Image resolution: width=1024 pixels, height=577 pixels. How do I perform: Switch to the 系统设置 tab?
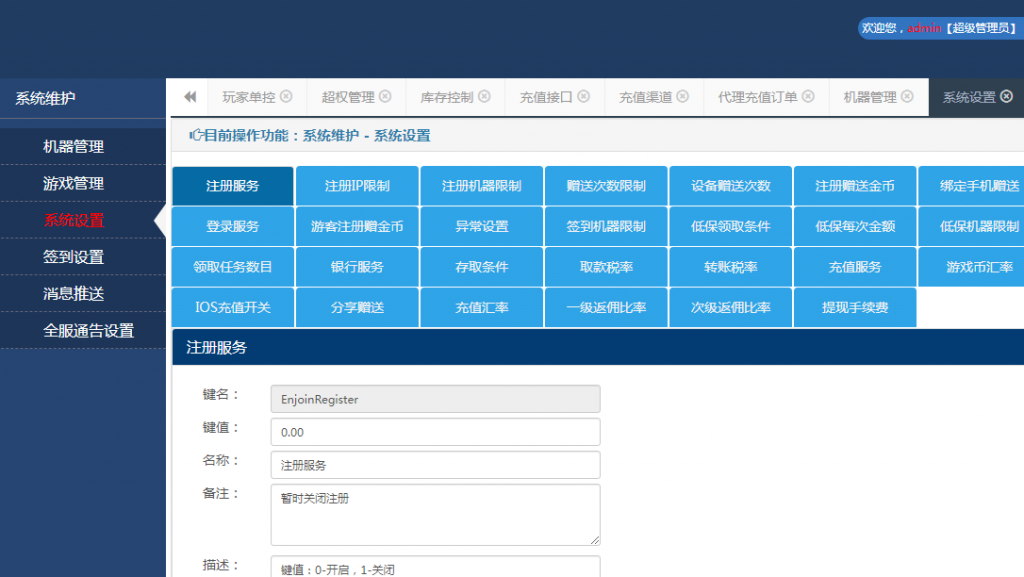[970, 97]
